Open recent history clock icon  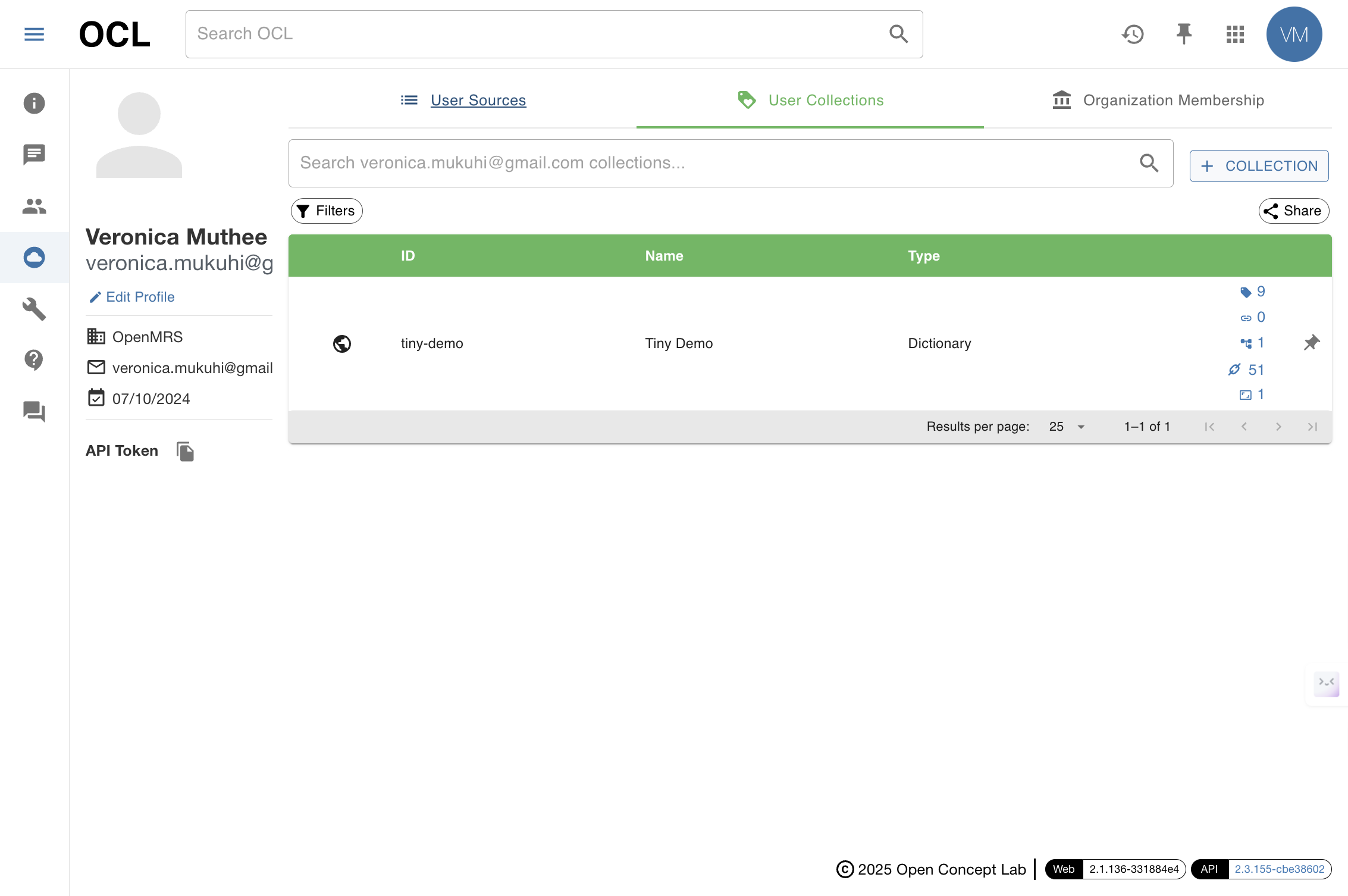(x=1133, y=34)
